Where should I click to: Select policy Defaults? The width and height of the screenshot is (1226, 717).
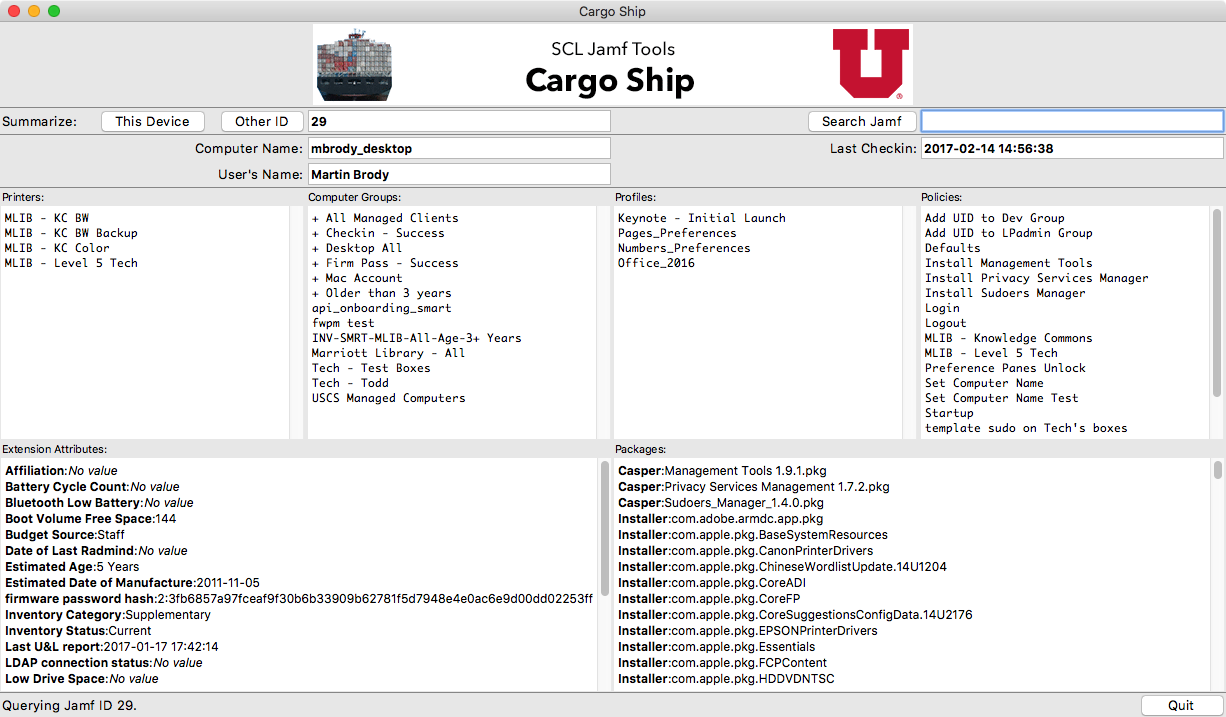[953, 248]
